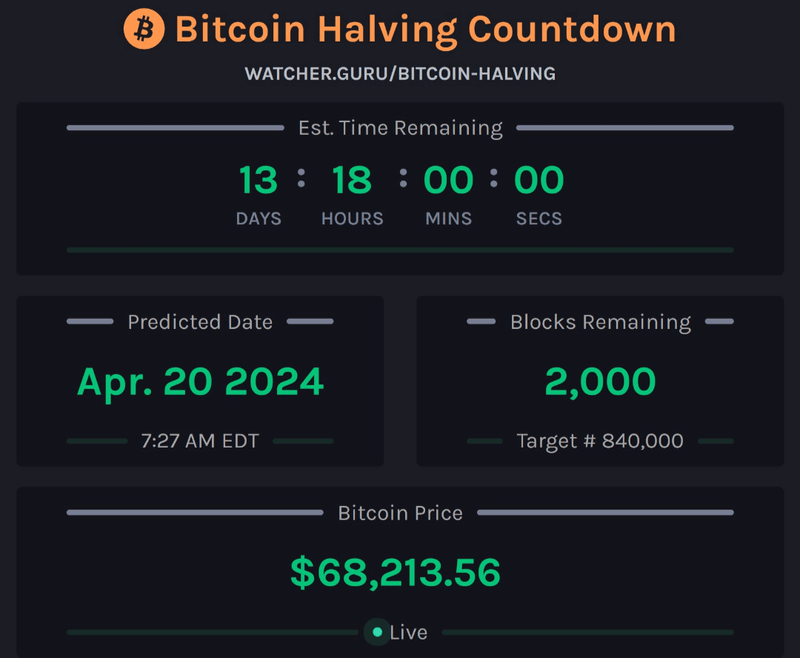Viewport: 800px width, 658px height.
Task: Click the Live label text
Action: 408,632
